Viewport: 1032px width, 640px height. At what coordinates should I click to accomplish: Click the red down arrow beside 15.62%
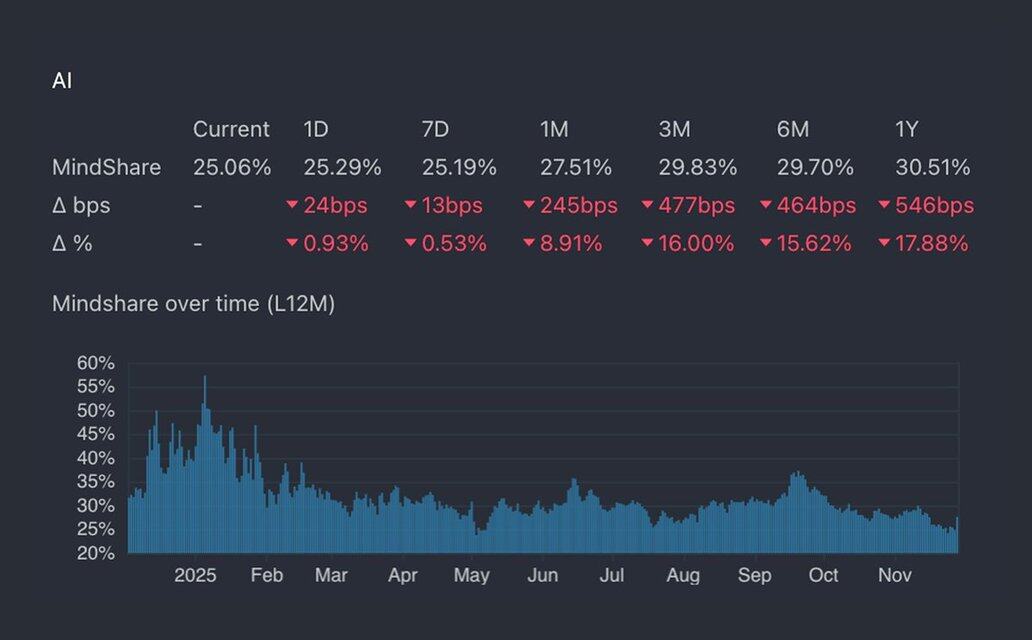pos(766,243)
